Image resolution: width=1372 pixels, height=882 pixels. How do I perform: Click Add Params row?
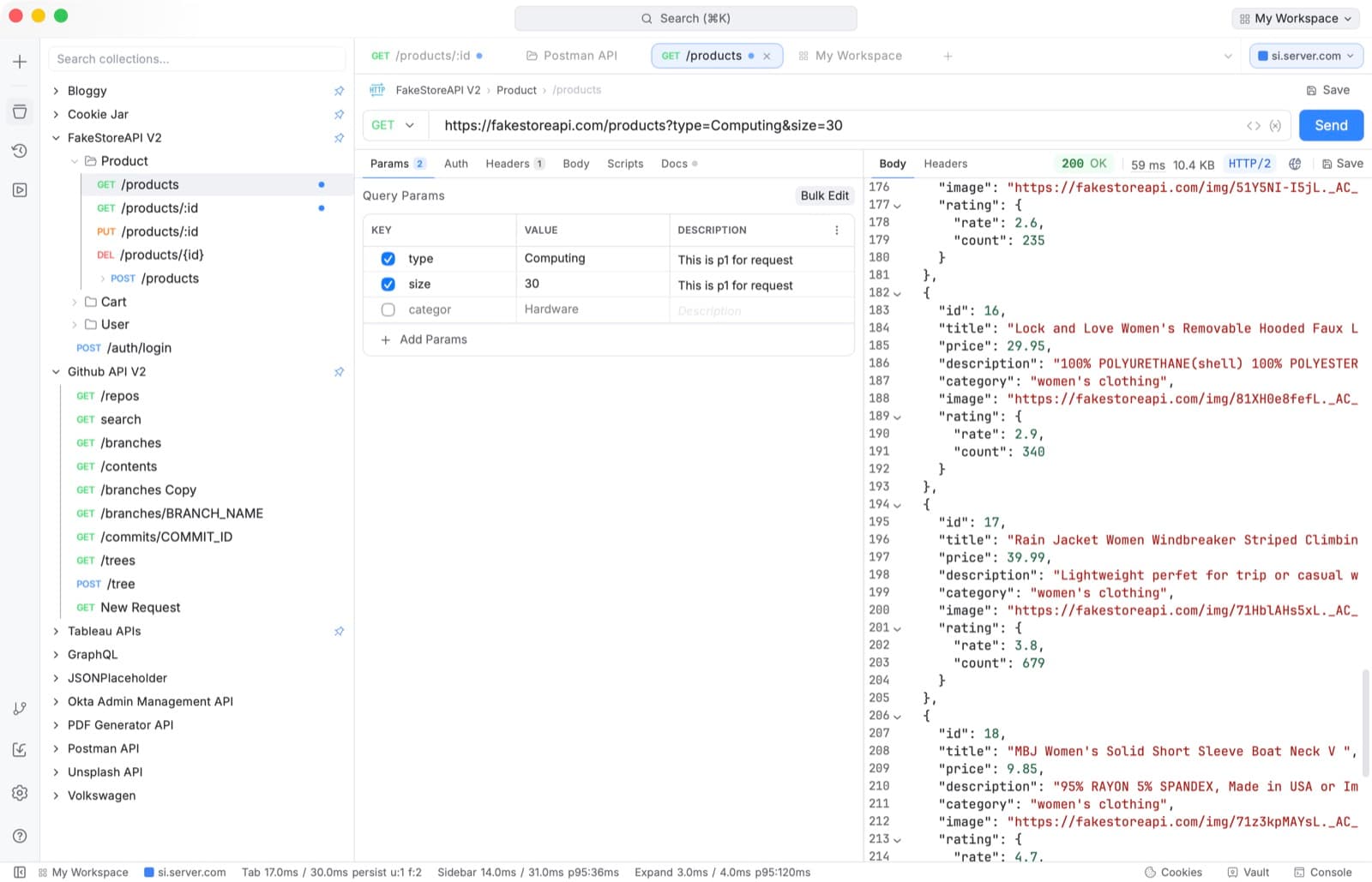point(424,340)
